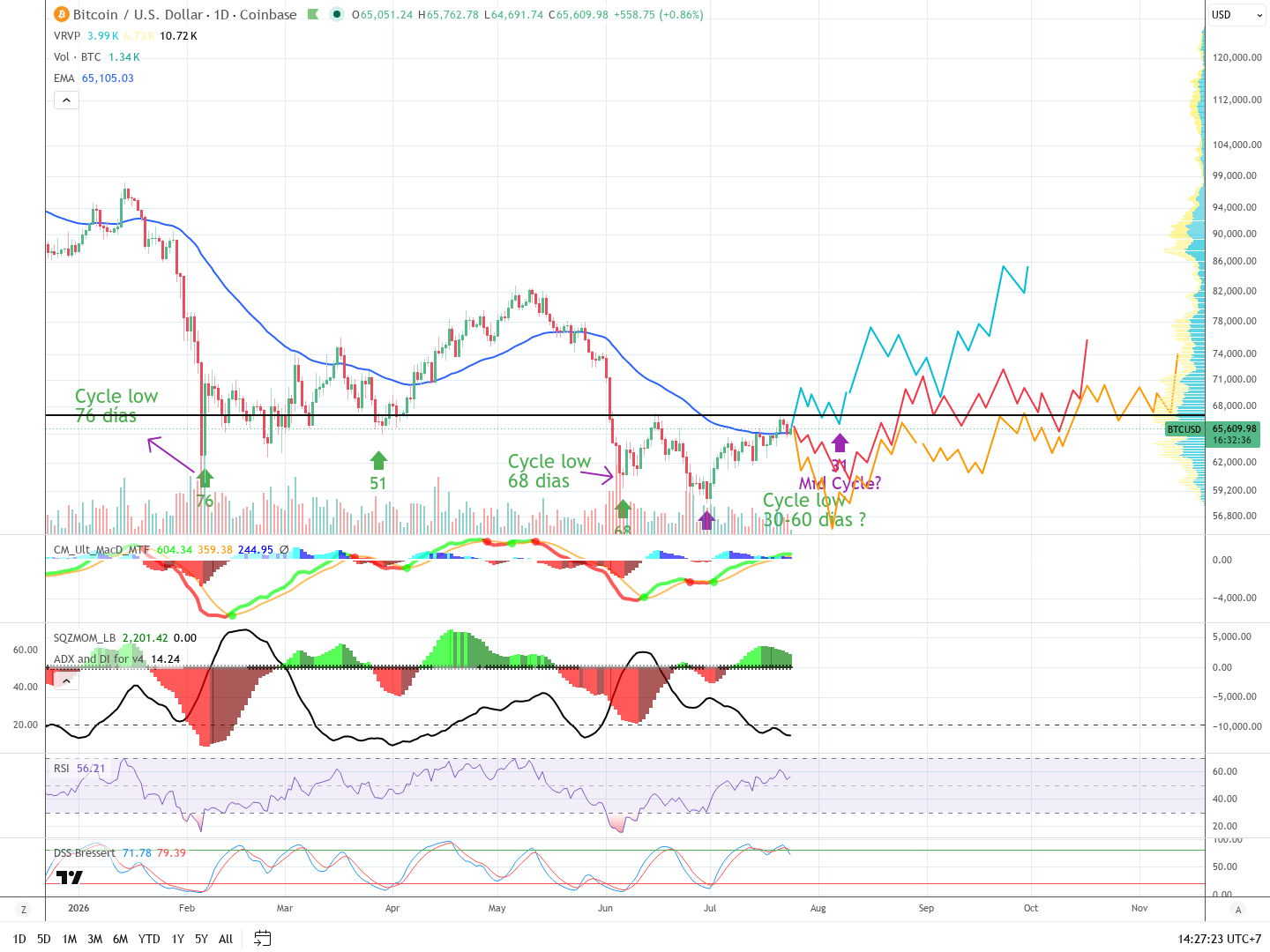Click the green flag icon beside Coinbase
This screenshot has height=952, width=1270.
313,14
